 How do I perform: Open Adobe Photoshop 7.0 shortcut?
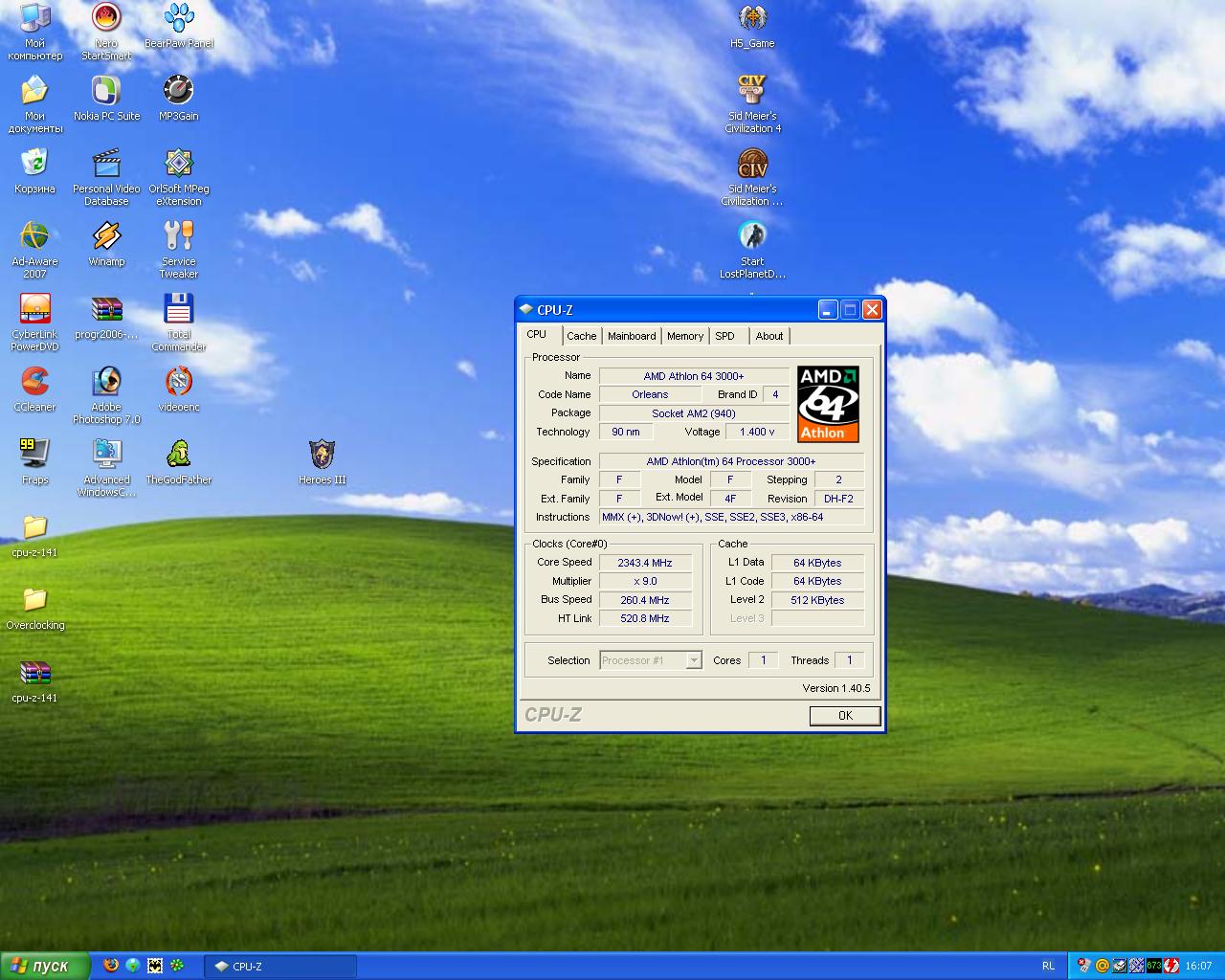click(106, 394)
